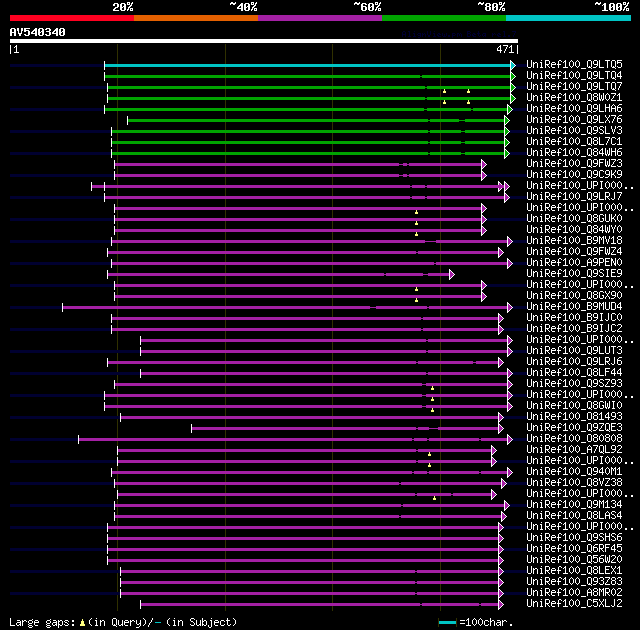
Task: Select the UniRef100_B9IJC2 label
Action: (x=574, y=329)
